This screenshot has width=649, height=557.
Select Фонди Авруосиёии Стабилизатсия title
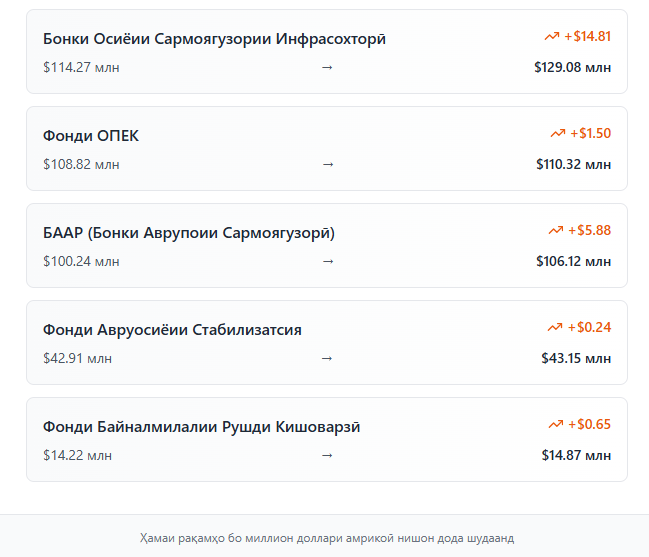pyautogui.click(x=172, y=330)
